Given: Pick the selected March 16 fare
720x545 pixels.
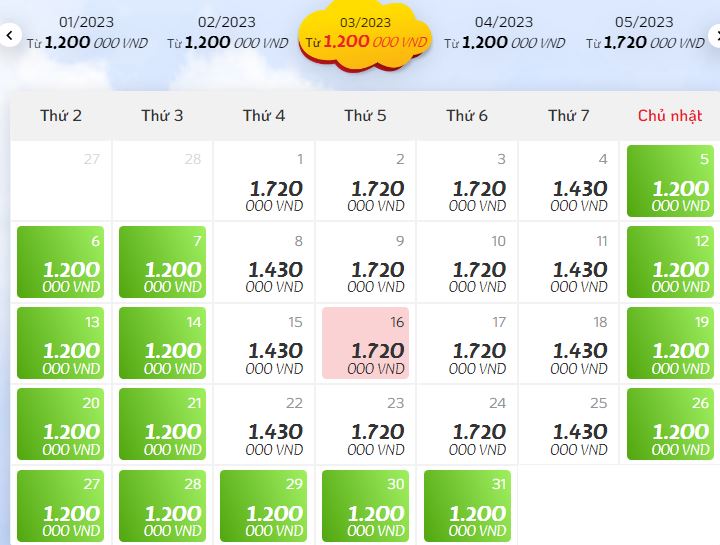Looking at the screenshot, I should [365, 343].
